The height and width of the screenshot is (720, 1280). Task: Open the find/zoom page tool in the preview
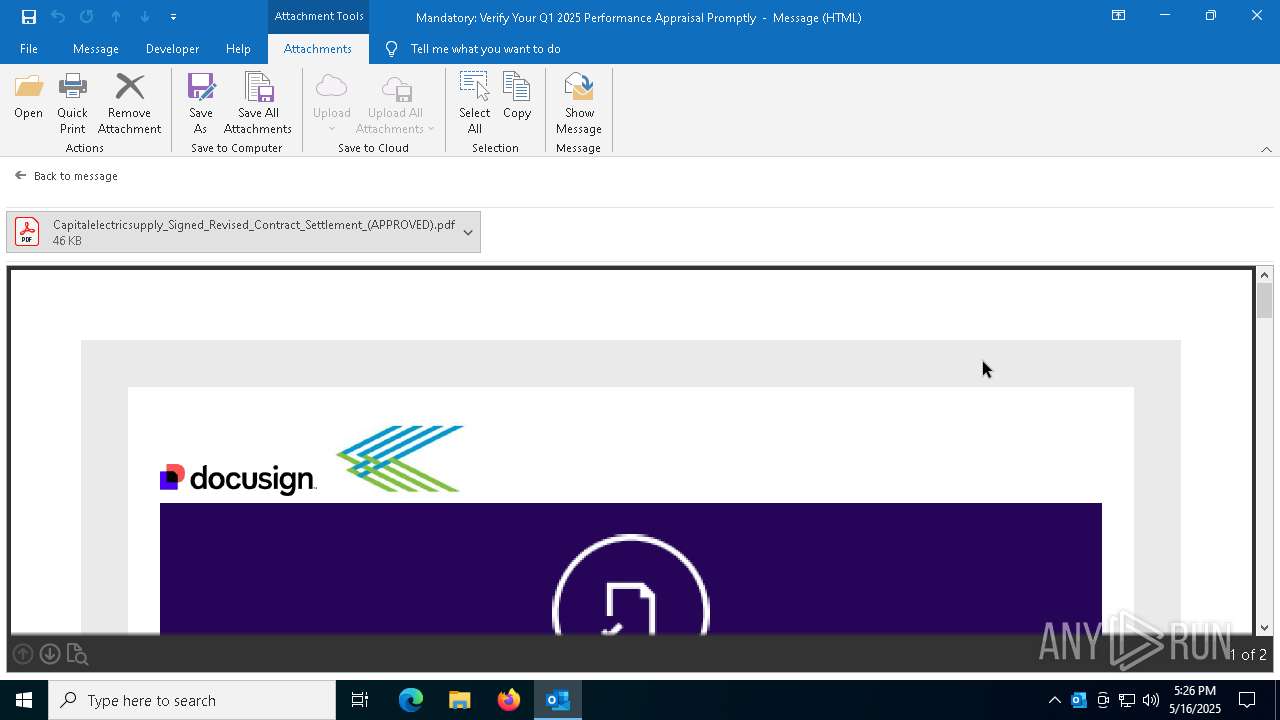pos(77,655)
